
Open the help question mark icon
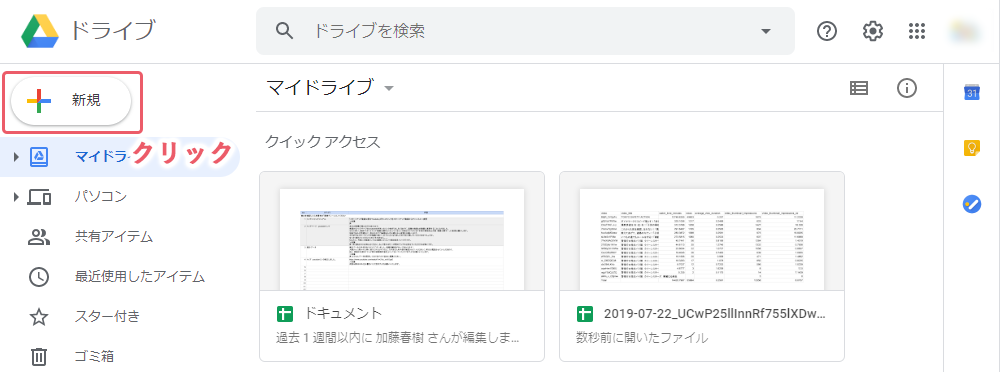click(827, 31)
